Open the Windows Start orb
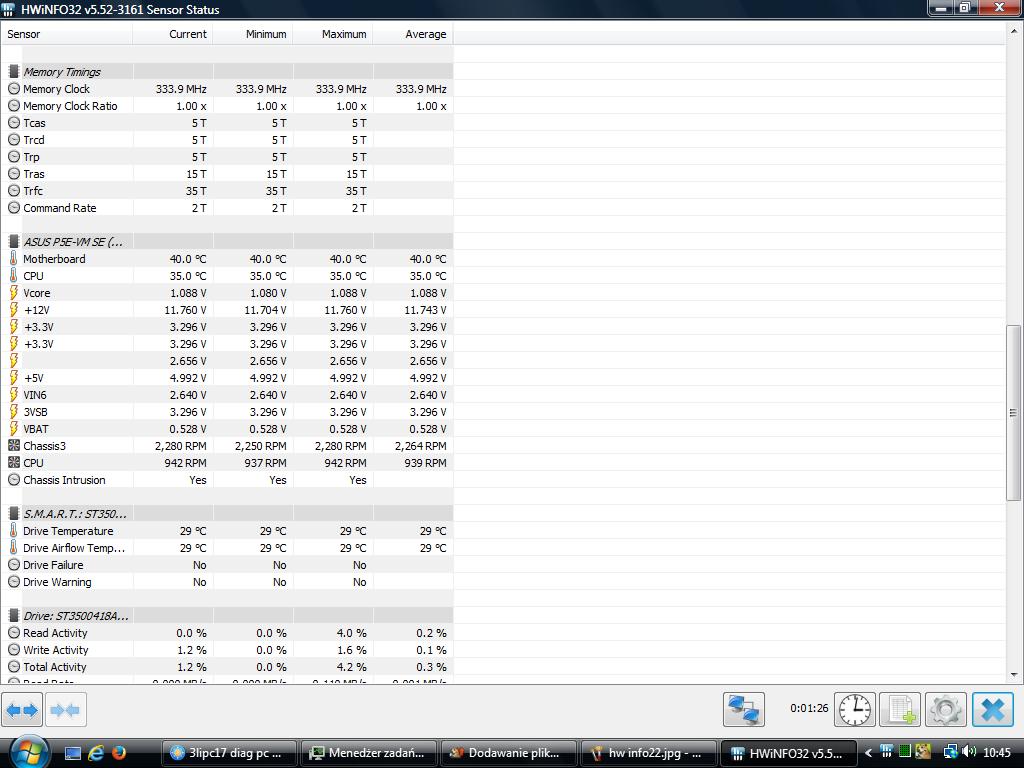This screenshot has width=1024, height=768. 27,752
